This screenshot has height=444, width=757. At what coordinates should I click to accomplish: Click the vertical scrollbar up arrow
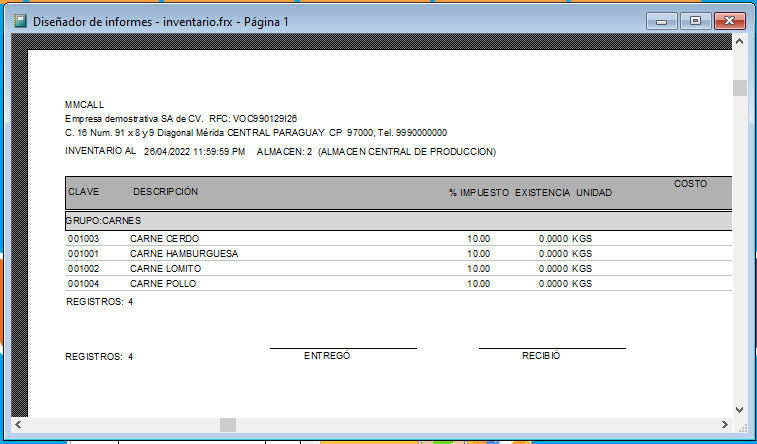(740, 42)
